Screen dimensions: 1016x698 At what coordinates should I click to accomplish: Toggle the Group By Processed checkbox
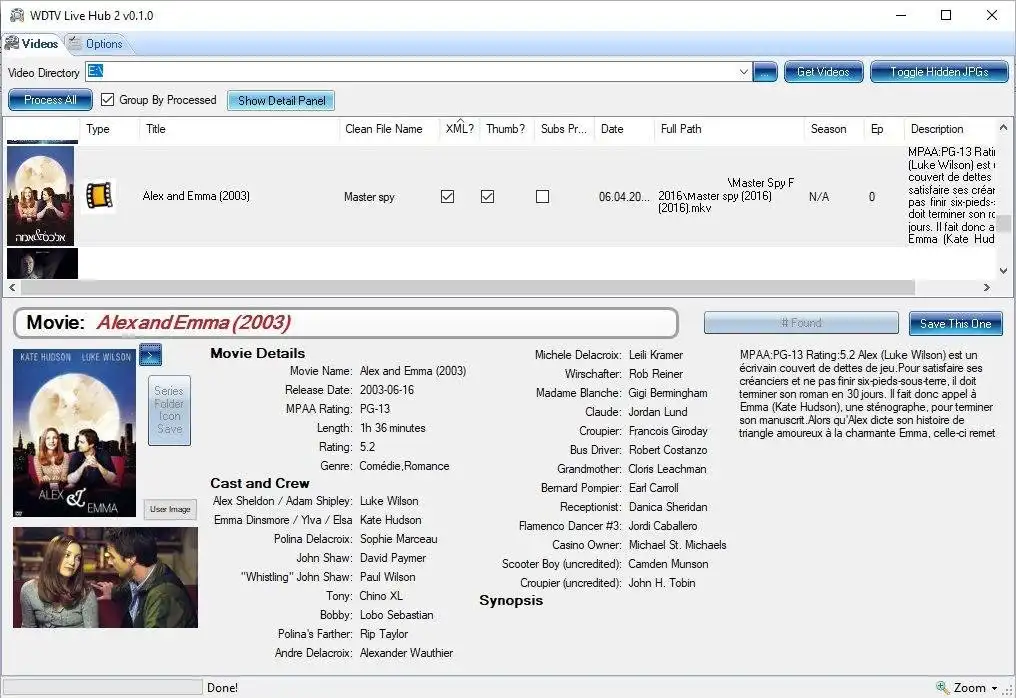(x=108, y=99)
